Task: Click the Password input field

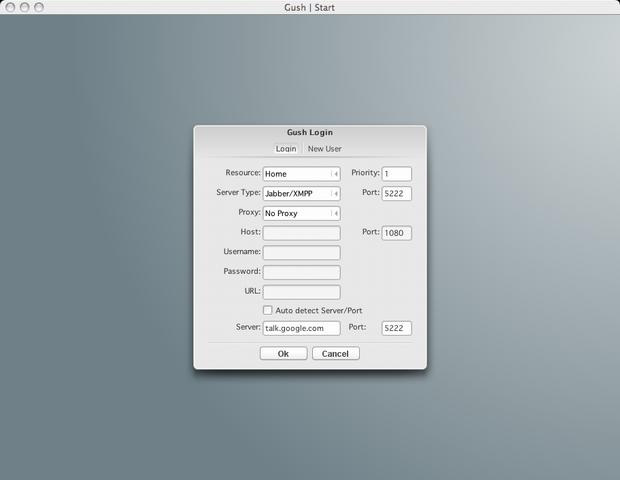Action: 301,272
